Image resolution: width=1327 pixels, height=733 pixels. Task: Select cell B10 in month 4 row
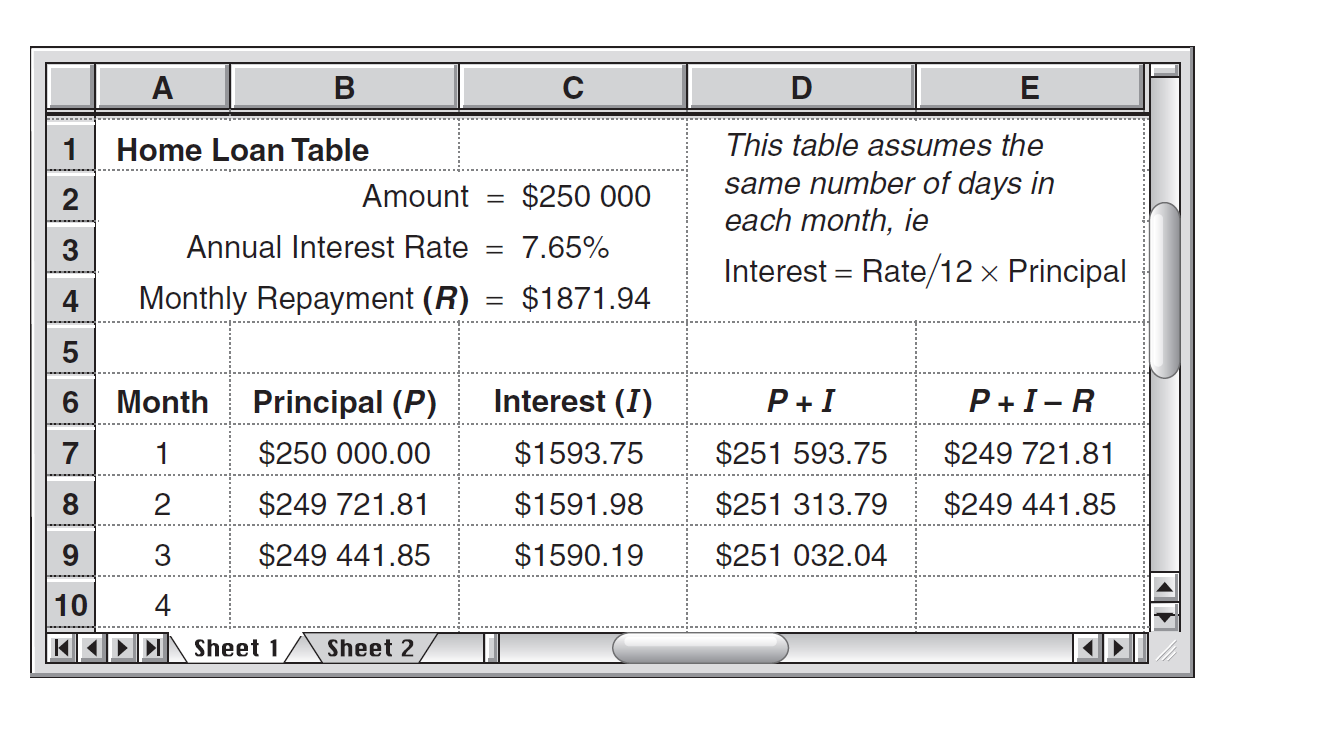pos(344,604)
